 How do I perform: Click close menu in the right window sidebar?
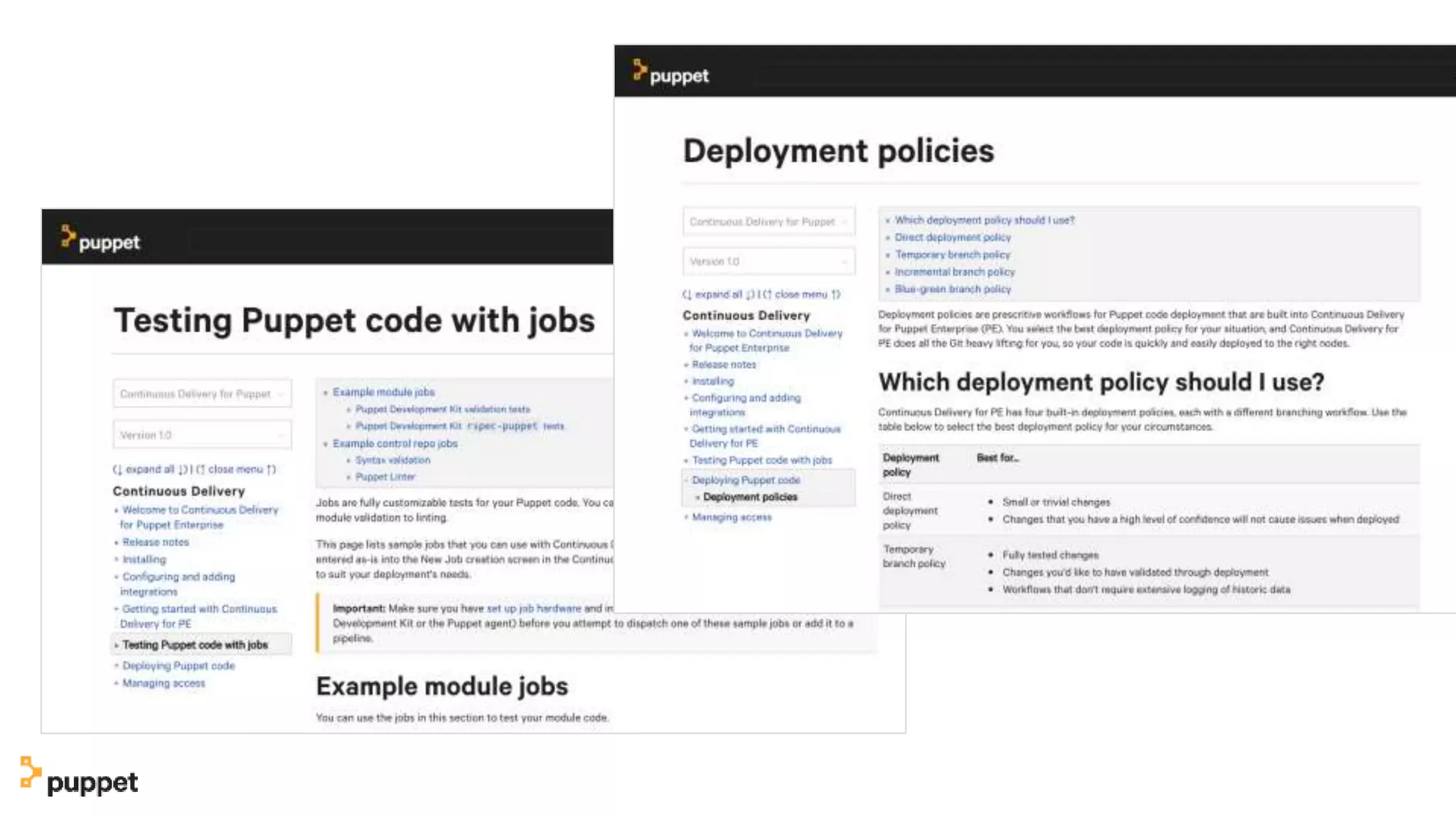click(801, 294)
